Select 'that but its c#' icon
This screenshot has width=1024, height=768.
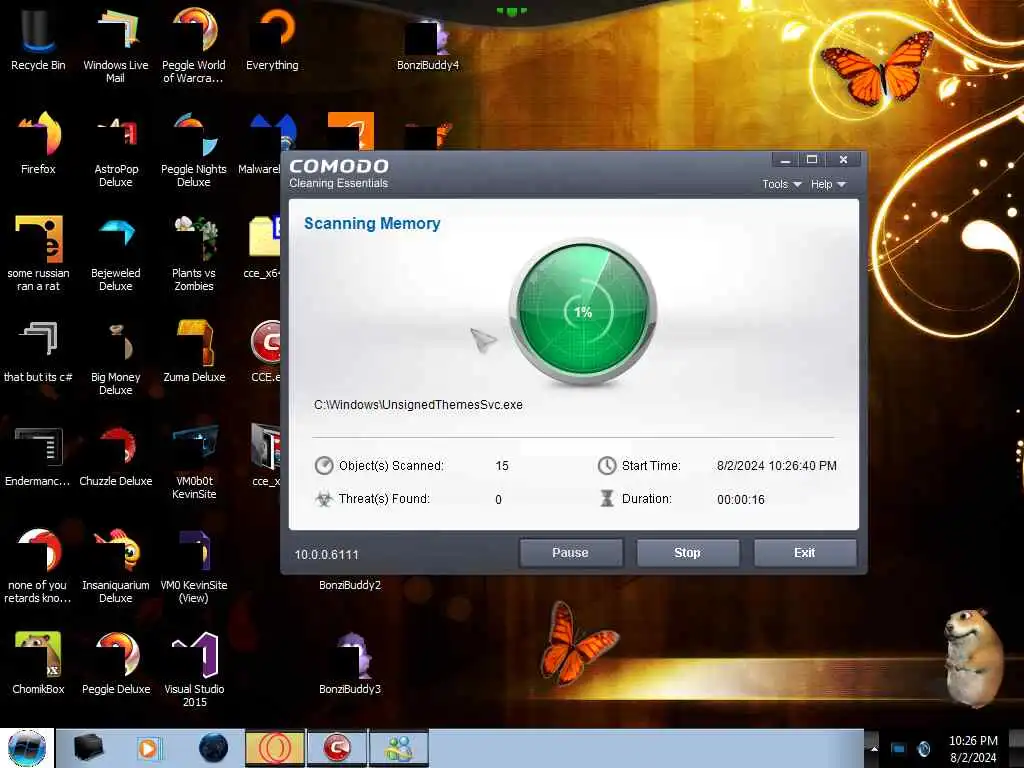38,351
